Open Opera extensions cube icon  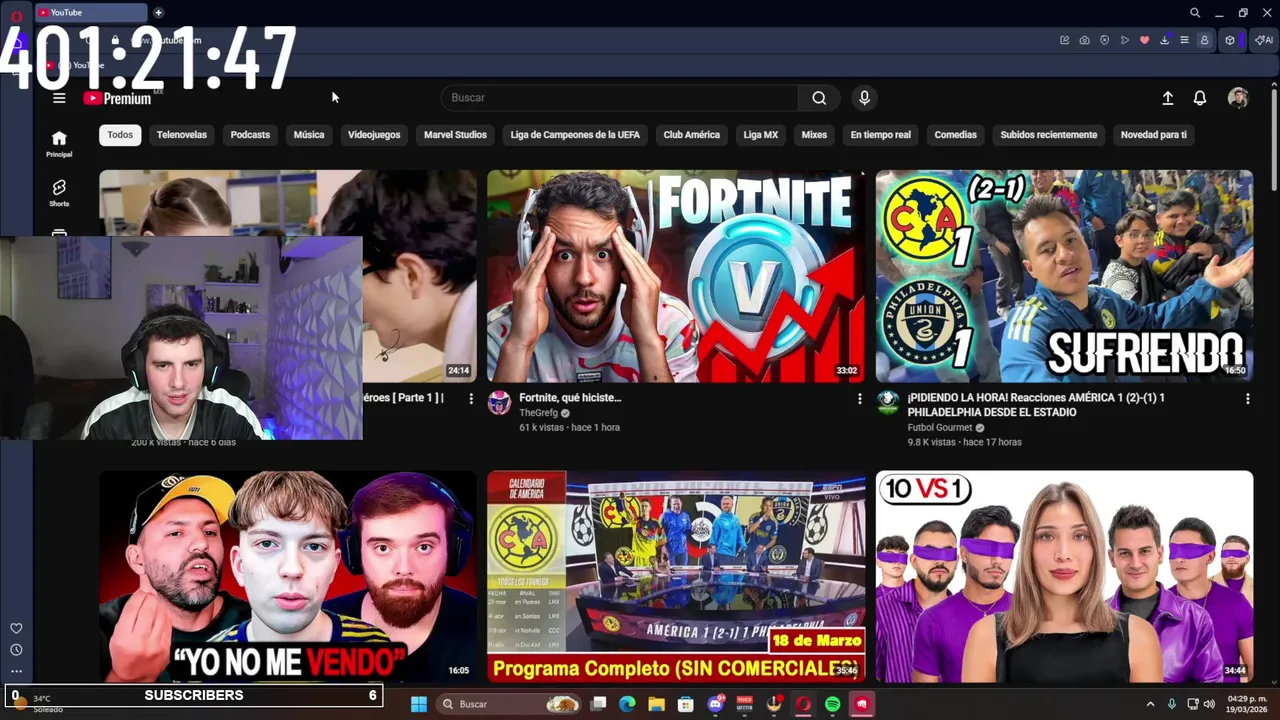[1230, 40]
